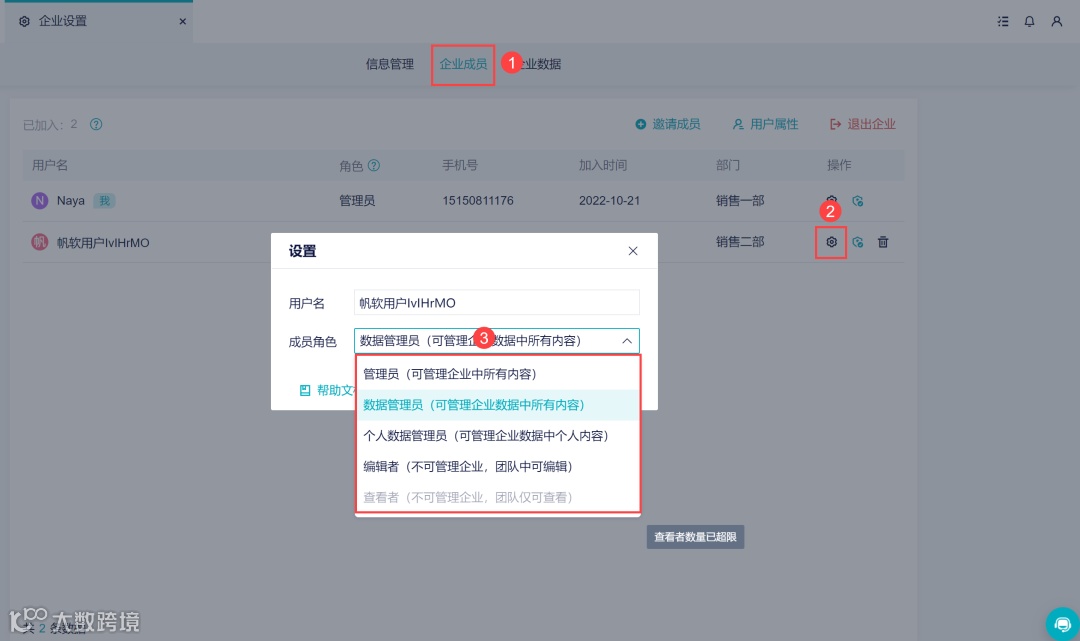Switch to the 信息管理 tab
The height and width of the screenshot is (641, 1080).
click(389, 62)
